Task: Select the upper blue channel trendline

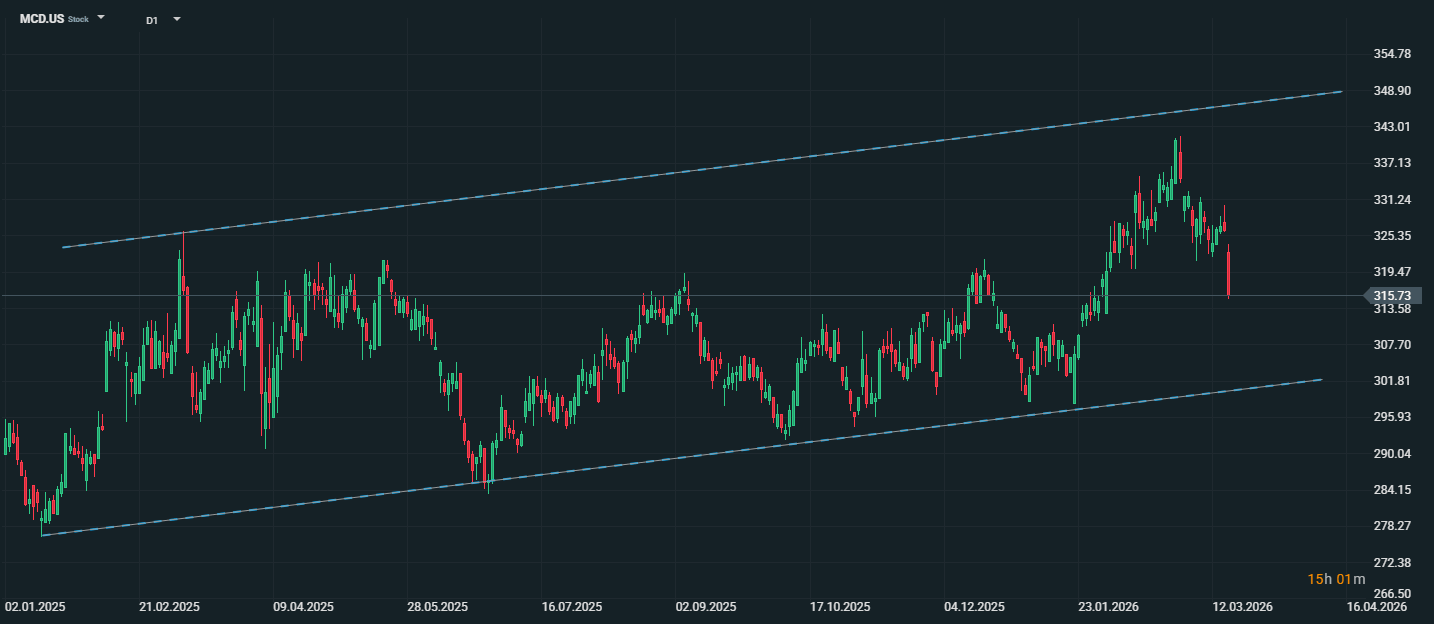Action: tap(700, 169)
